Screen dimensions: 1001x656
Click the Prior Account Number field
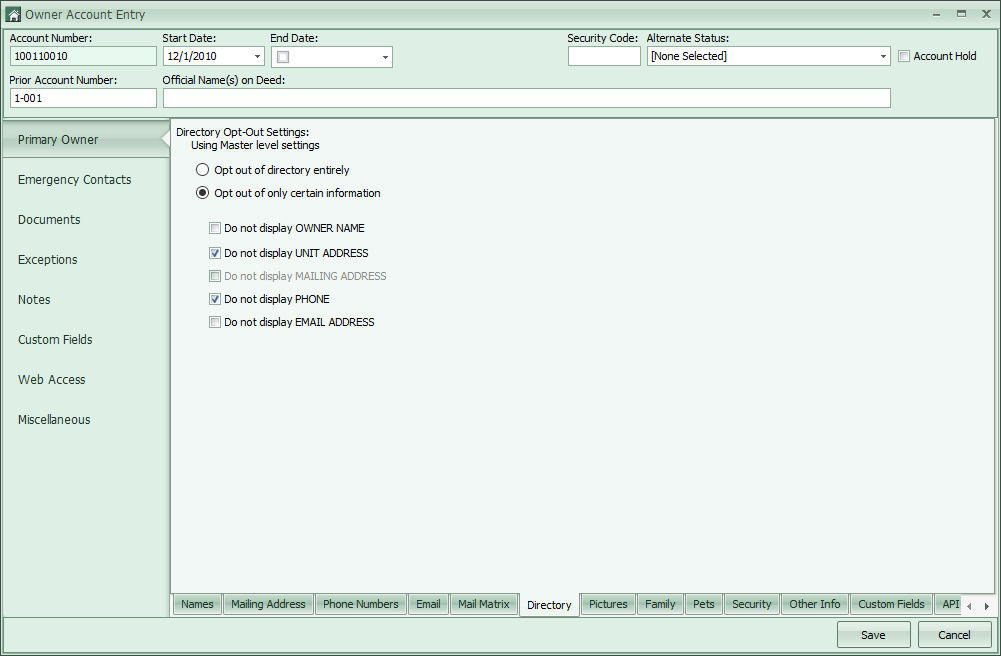[x=83, y=98]
